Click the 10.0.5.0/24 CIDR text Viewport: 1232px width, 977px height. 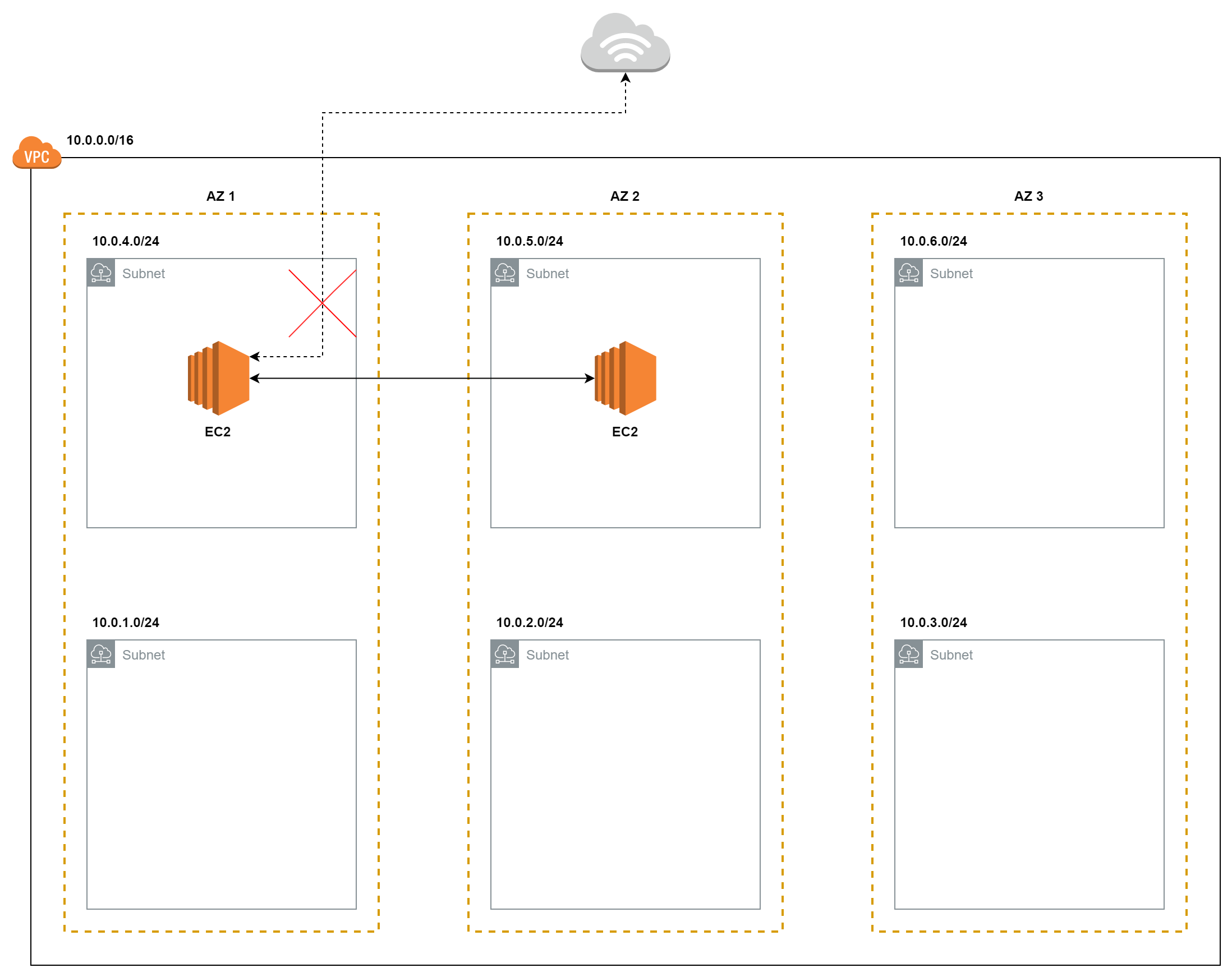[530, 241]
